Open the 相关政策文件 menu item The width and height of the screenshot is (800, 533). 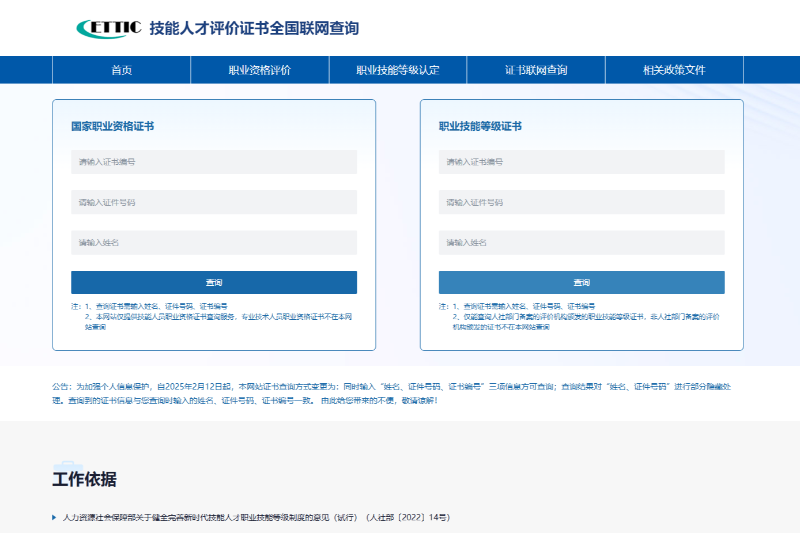(x=674, y=70)
